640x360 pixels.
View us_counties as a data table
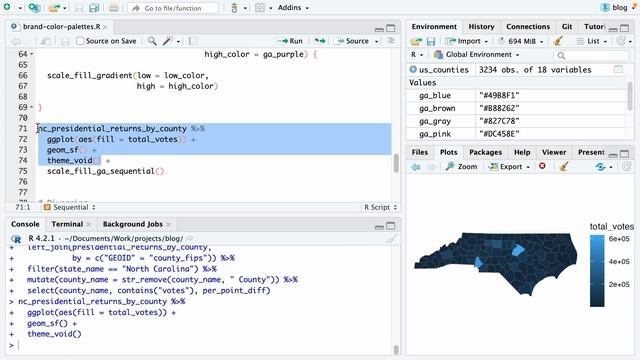point(618,69)
